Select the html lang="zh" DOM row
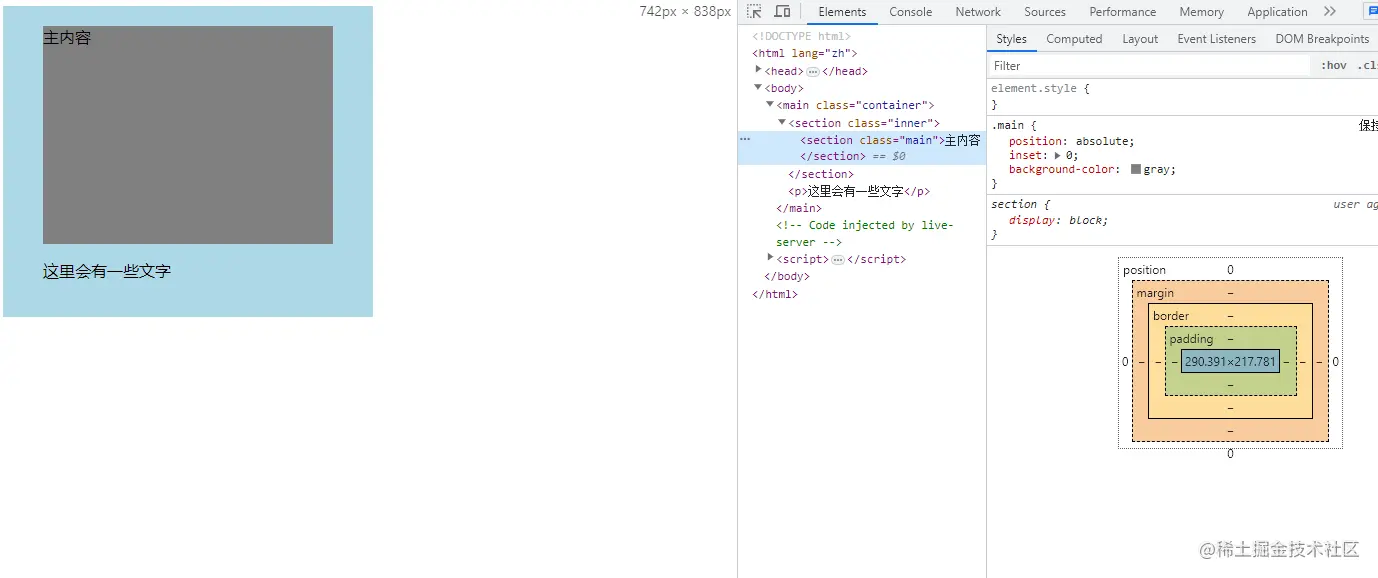The width and height of the screenshot is (1378, 578). pos(804,54)
